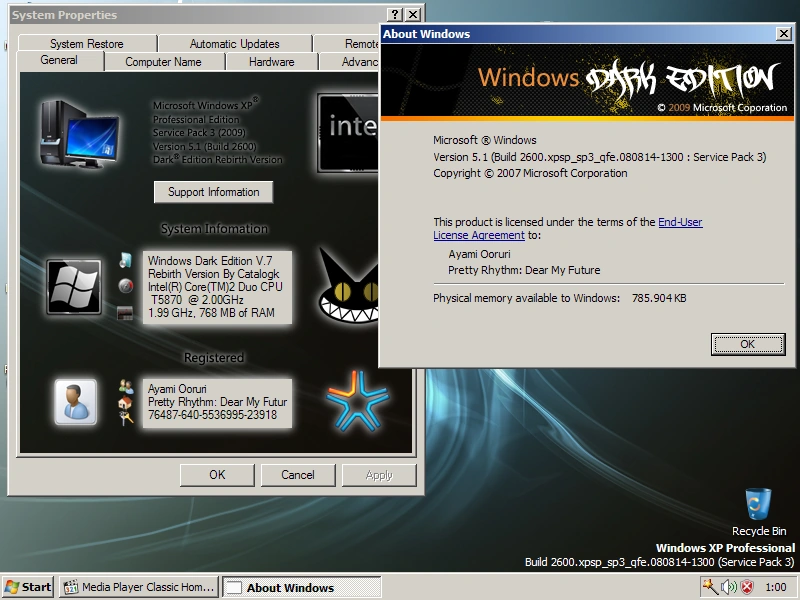Click the 1.99 GHz, 768 MB of RAM line
This screenshot has width=800, height=600.
pos(211,313)
